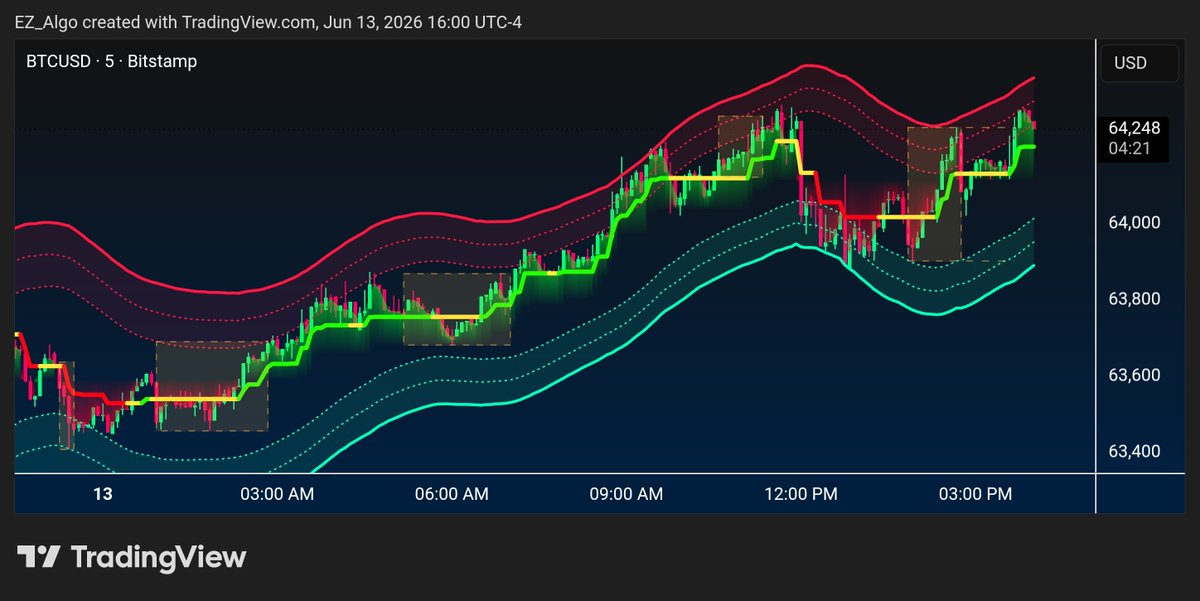Select the current price label 64,248

tap(1134, 128)
